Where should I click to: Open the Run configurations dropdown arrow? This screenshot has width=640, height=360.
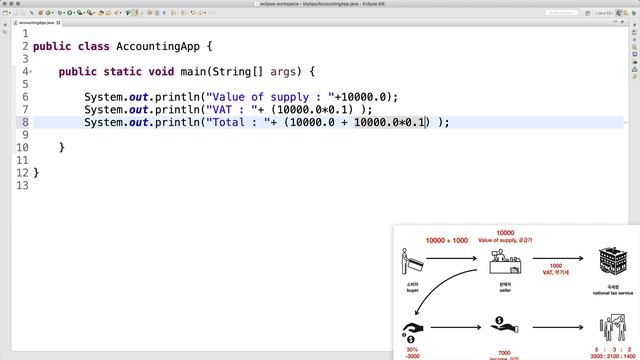coord(73,13)
